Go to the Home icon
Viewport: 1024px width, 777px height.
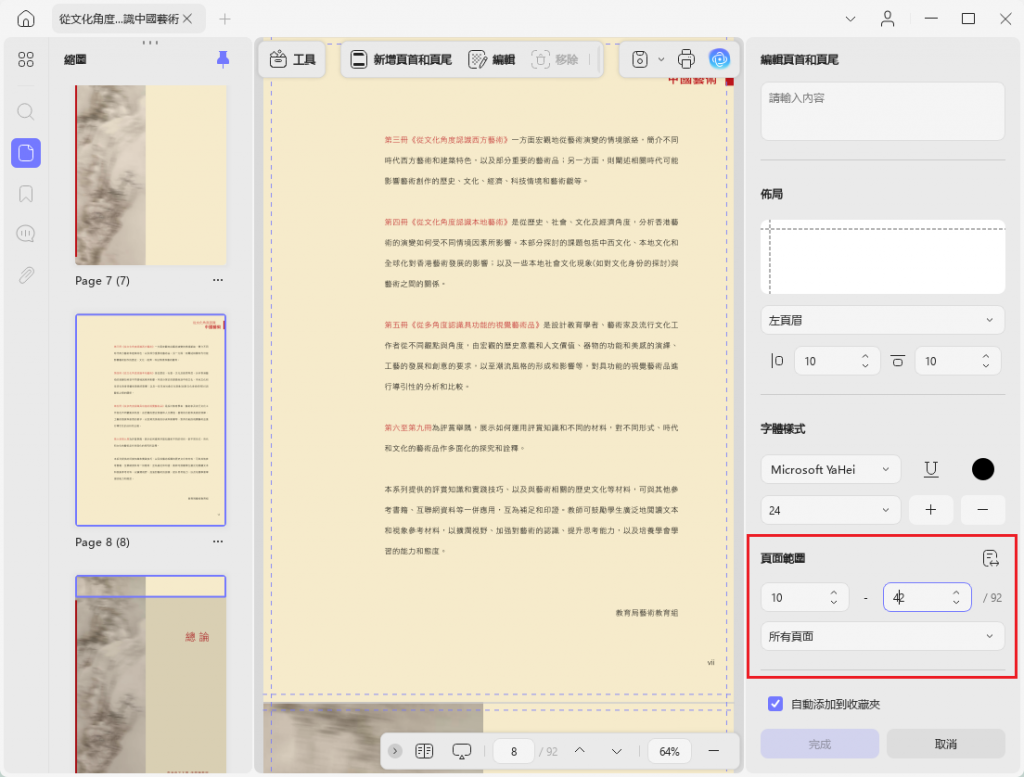coord(26,18)
